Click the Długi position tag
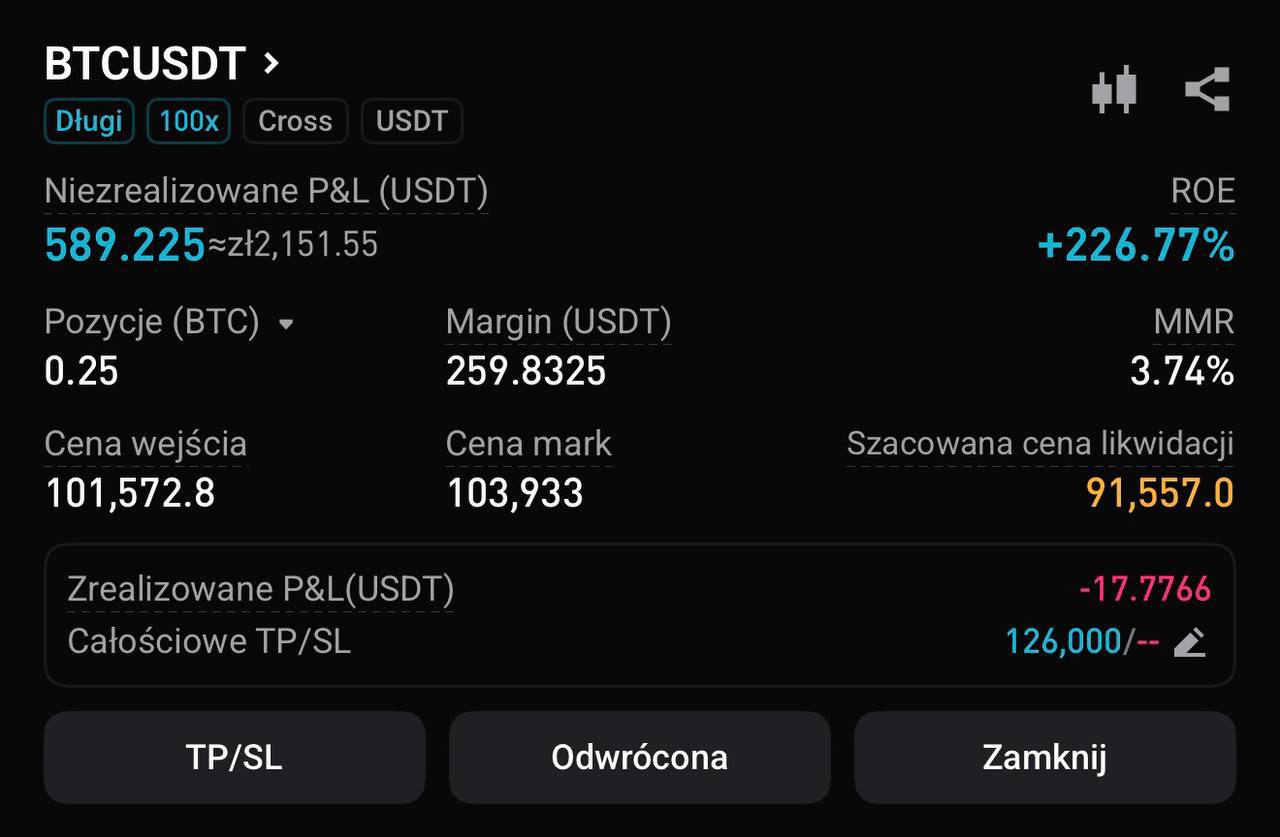The height and width of the screenshot is (837, 1280). (x=89, y=122)
